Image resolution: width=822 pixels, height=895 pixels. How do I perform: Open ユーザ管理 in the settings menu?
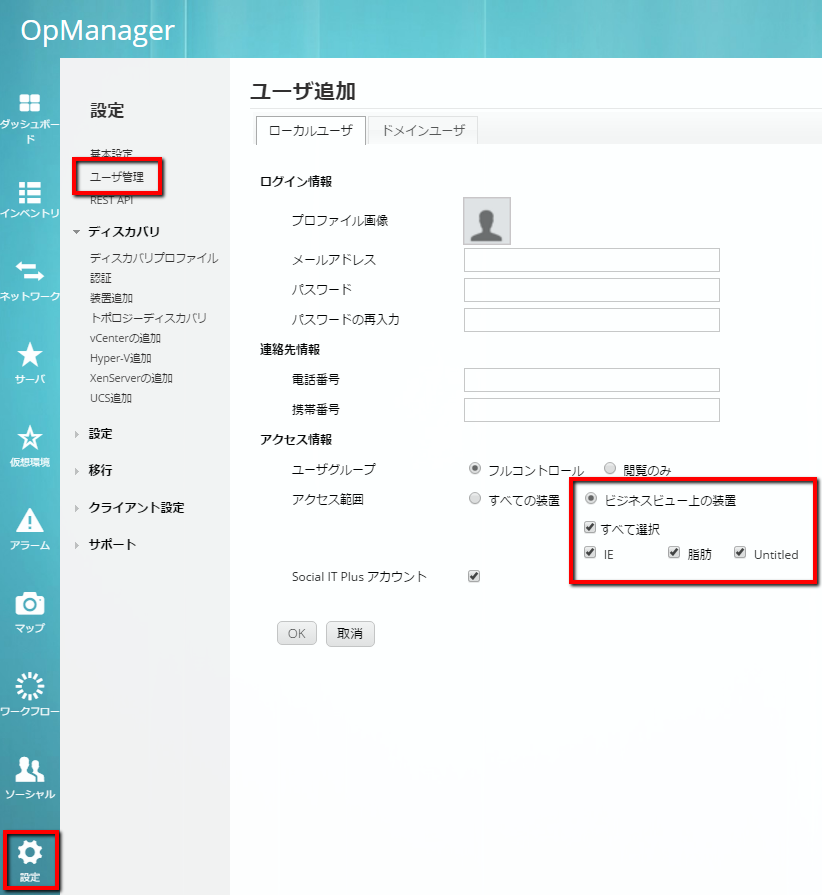pyautogui.click(x=117, y=177)
